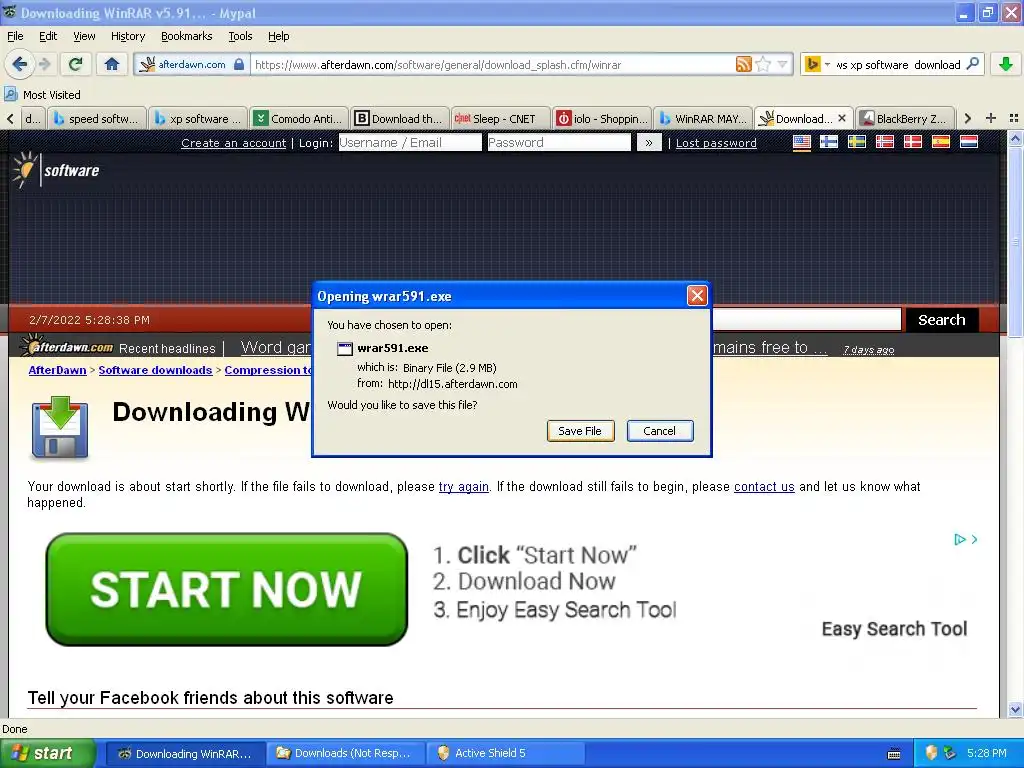The image size is (1024, 768).
Task: Submit login with the » button
Action: (648, 142)
